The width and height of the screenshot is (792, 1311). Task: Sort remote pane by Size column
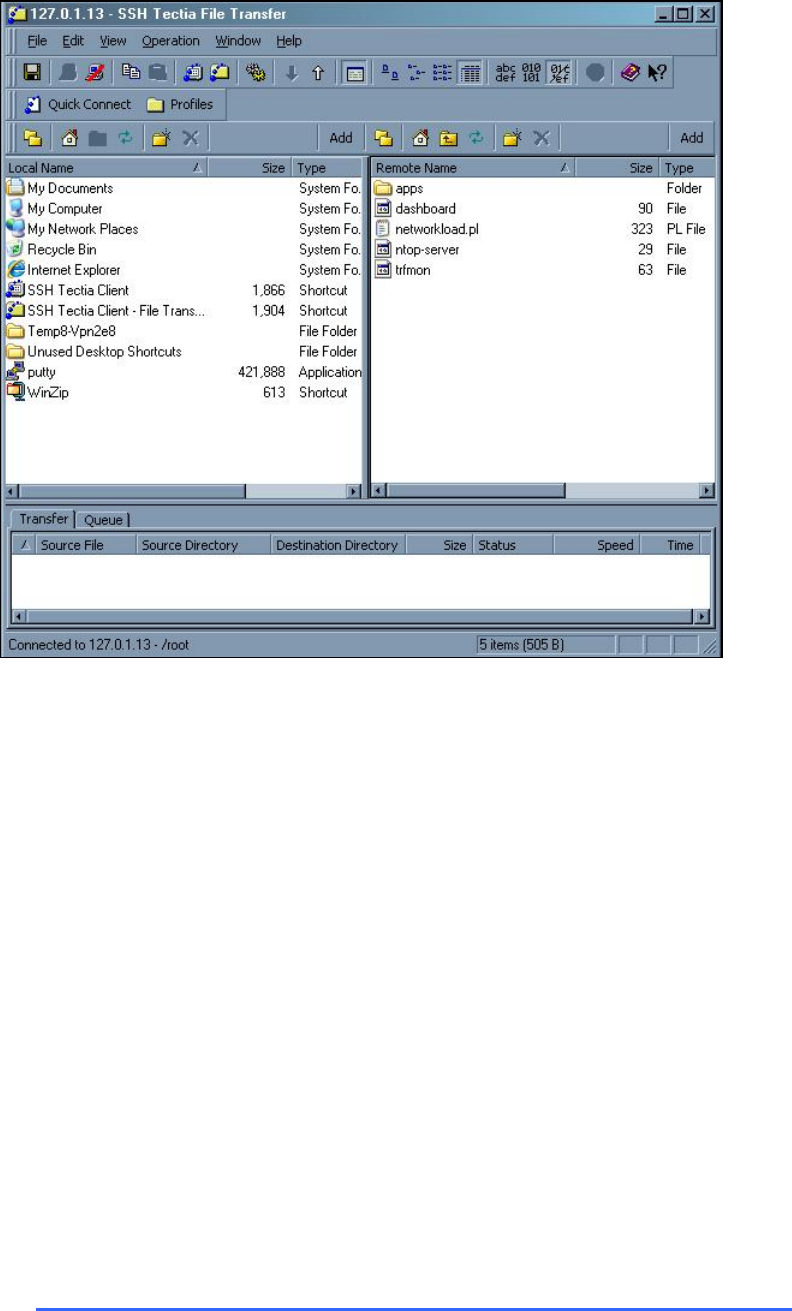point(618,168)
